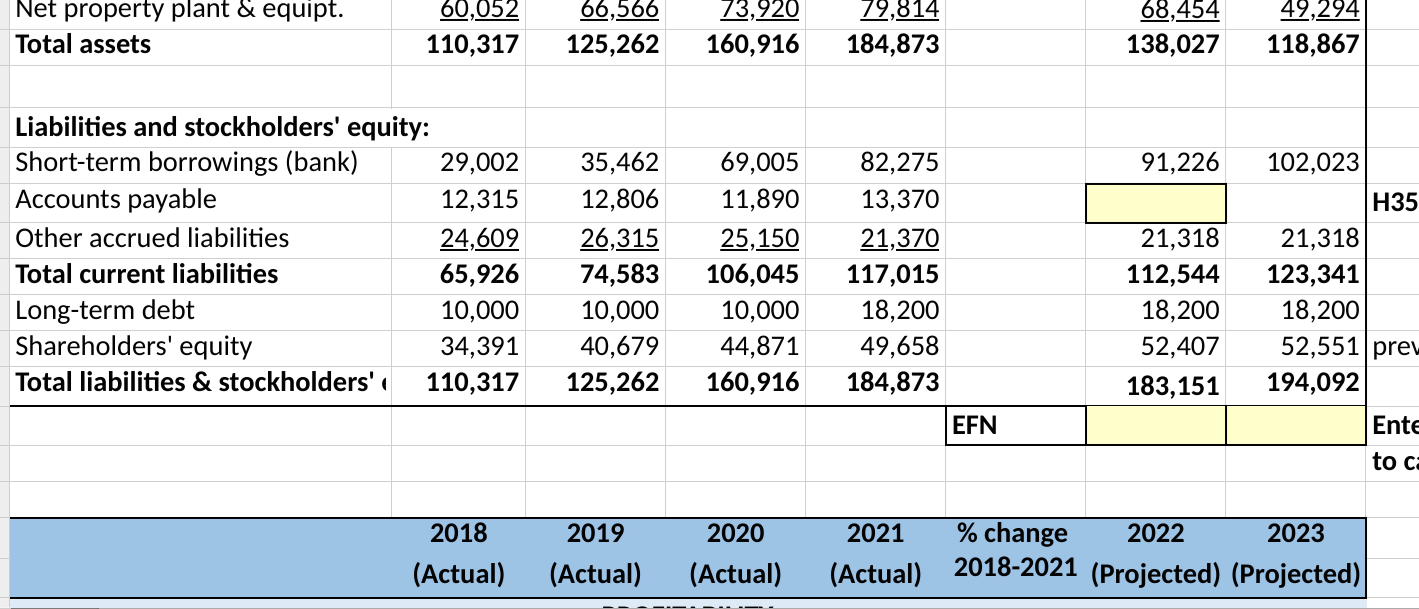The height and width of the screenshot is (609, 1419).
Task: Click total current liabilities 65,926
Action: [x=480, y=274]
